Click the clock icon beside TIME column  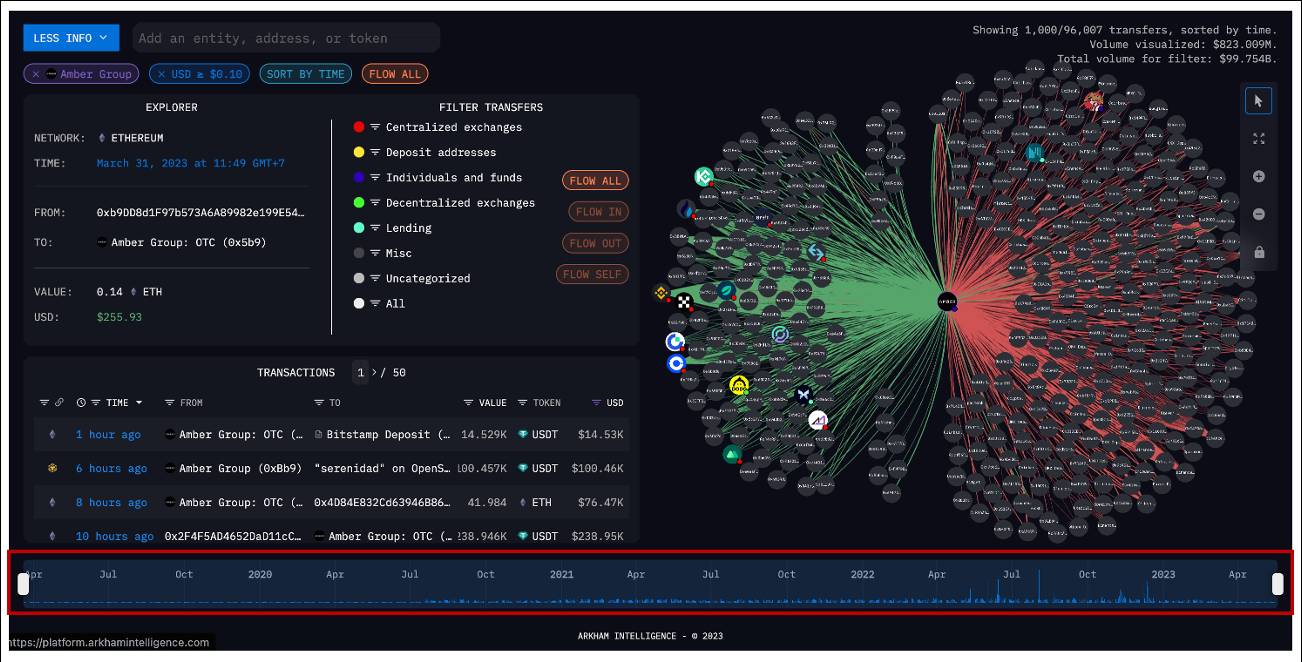81,403
